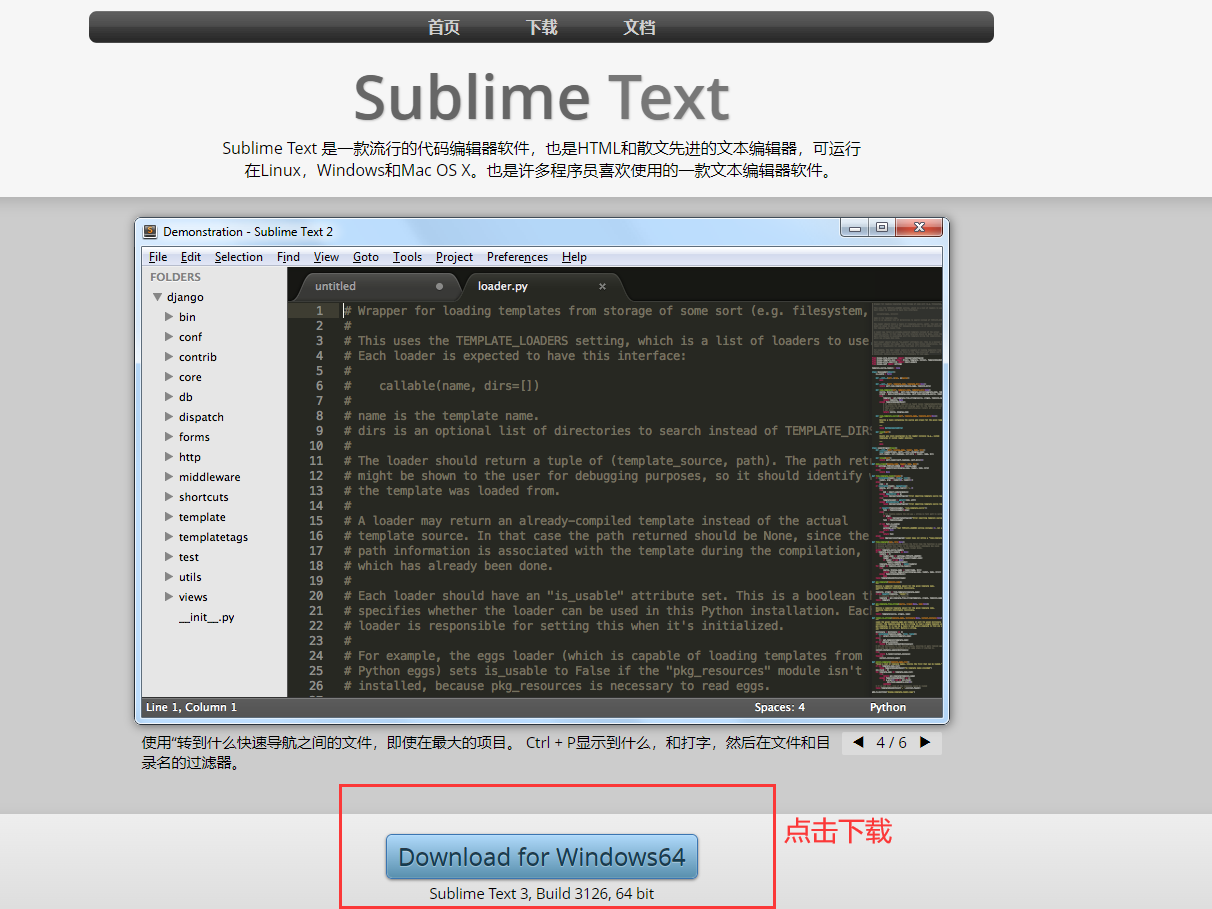Expand the bin folder
Image resolution: width=1212 pixels, height=909 pixels.
pos(169,317)
